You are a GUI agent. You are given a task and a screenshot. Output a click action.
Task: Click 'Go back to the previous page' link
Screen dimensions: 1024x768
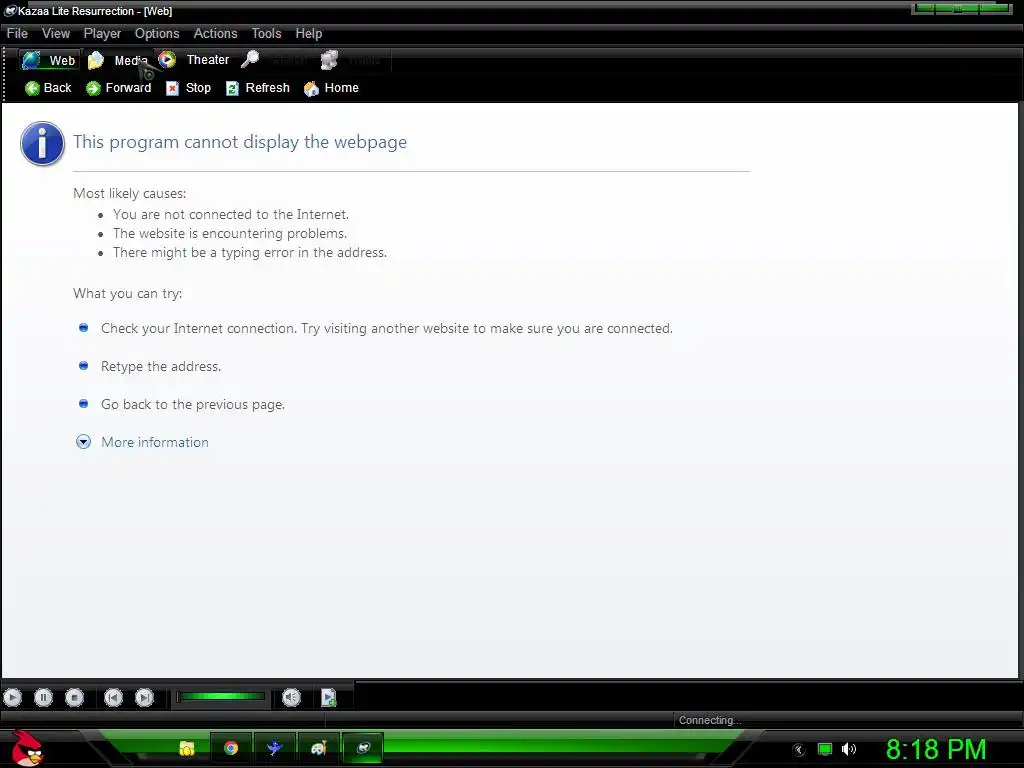tap(193, 404)
